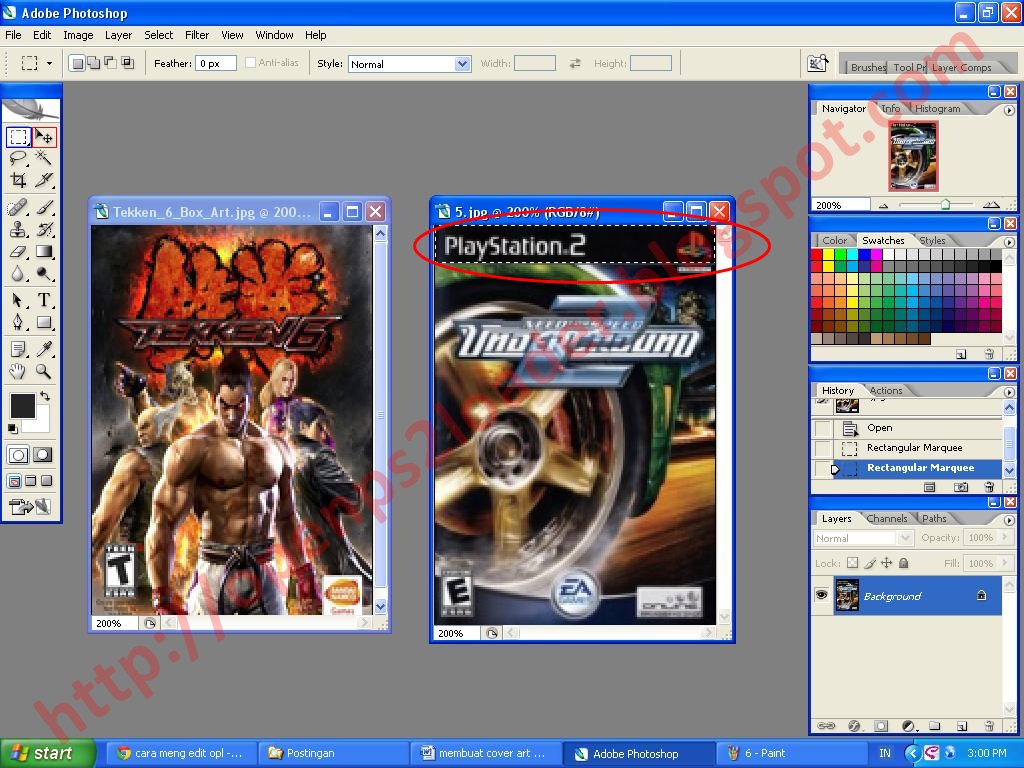Choose New selection mode button

click(78, 63)
